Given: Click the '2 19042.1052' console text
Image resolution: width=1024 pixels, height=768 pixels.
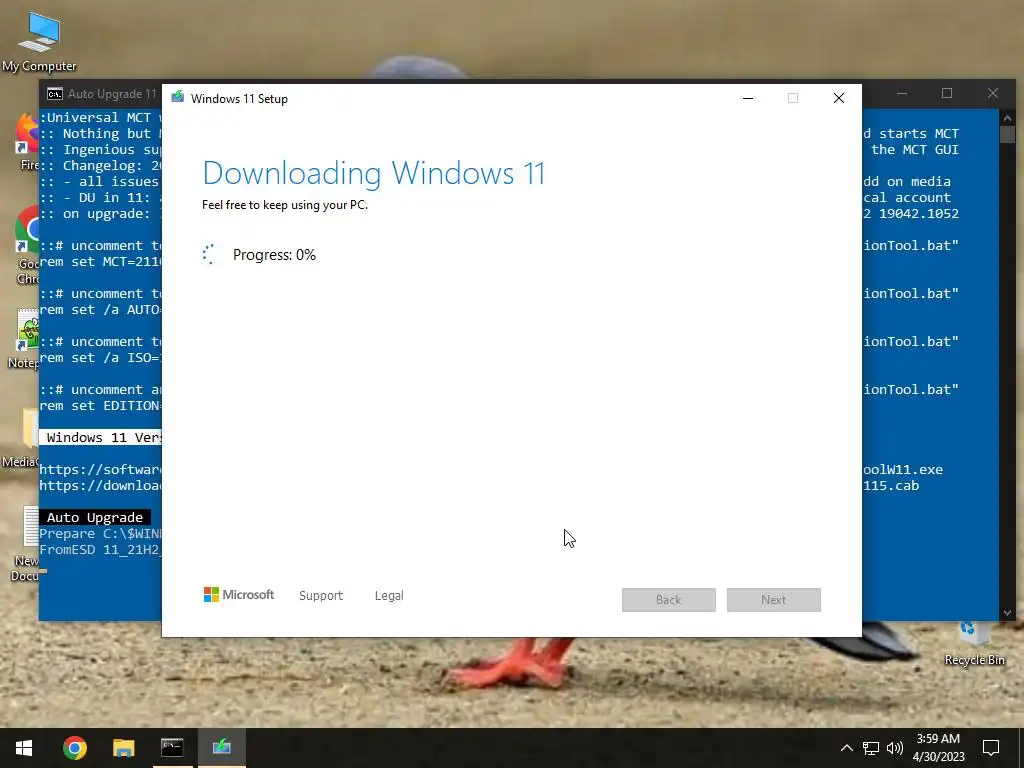Looking at the screenshot, I should pos(911,214).
